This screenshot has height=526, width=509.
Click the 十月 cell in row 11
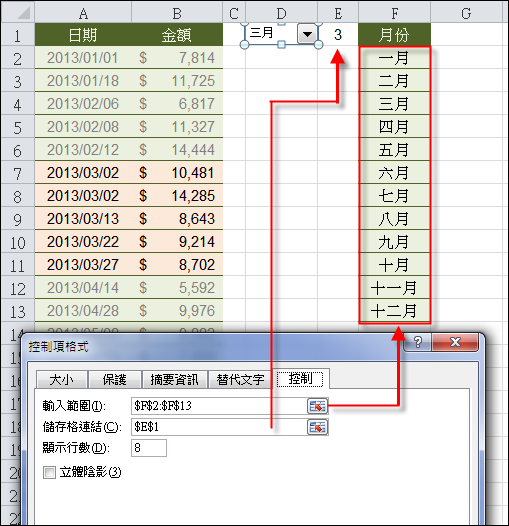click(x=394, y=265)
